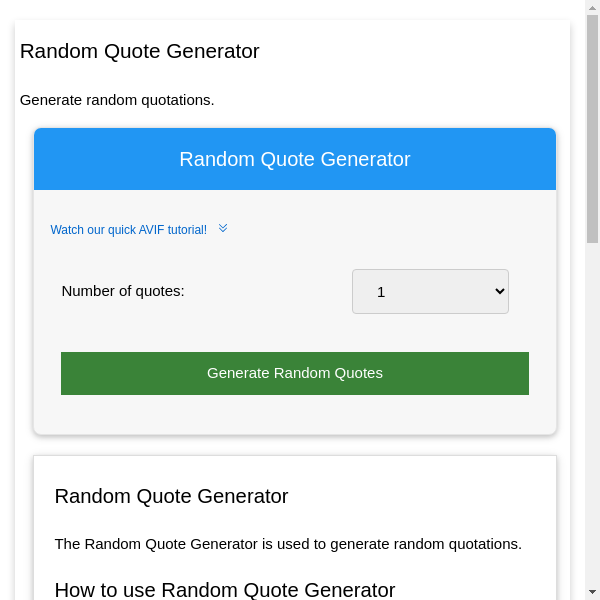Click the 'How to use Random Quote Generator' heading
Screen dimensions: 600x600
(x=224, y=590)
